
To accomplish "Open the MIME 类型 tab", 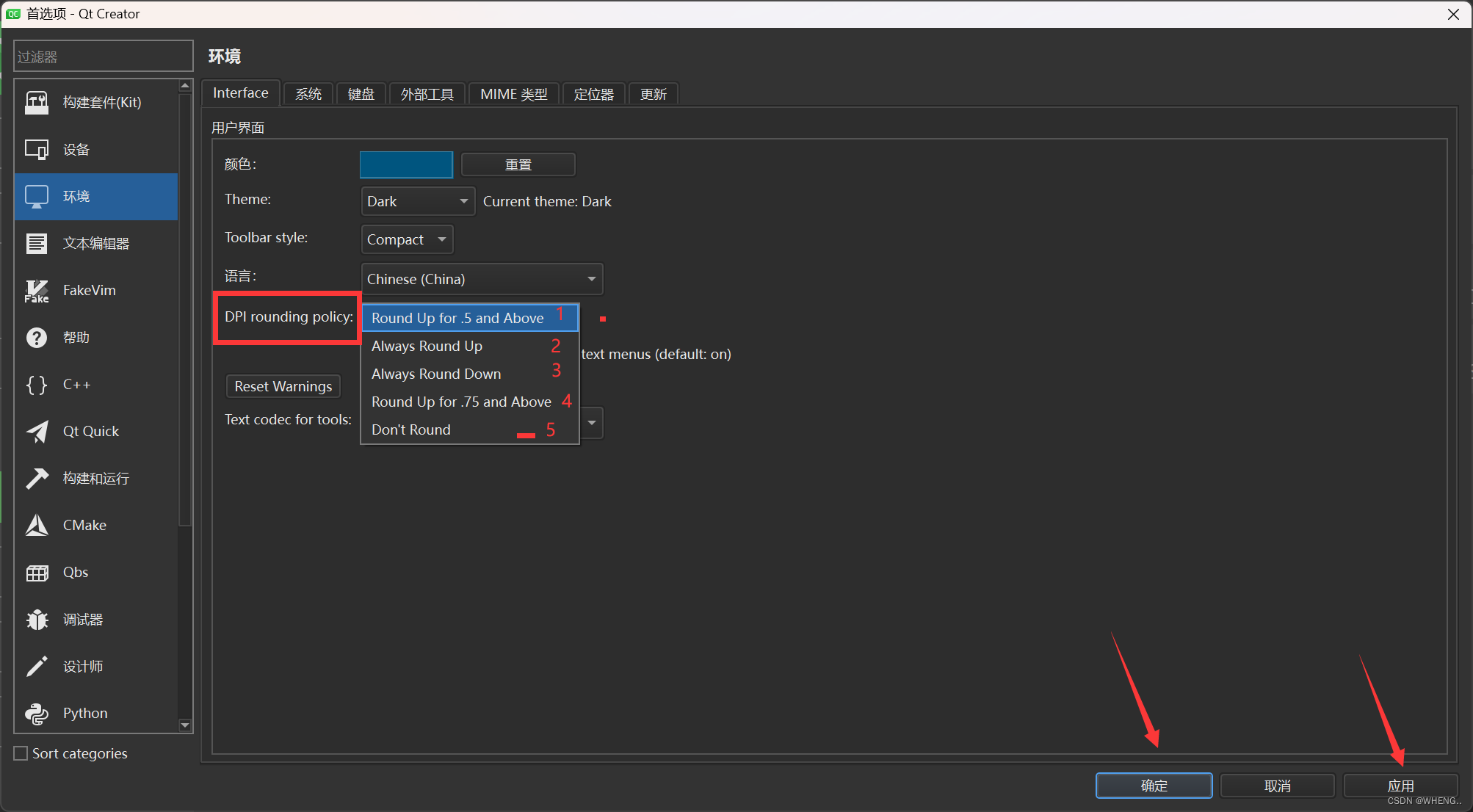I will pos(513,93).
